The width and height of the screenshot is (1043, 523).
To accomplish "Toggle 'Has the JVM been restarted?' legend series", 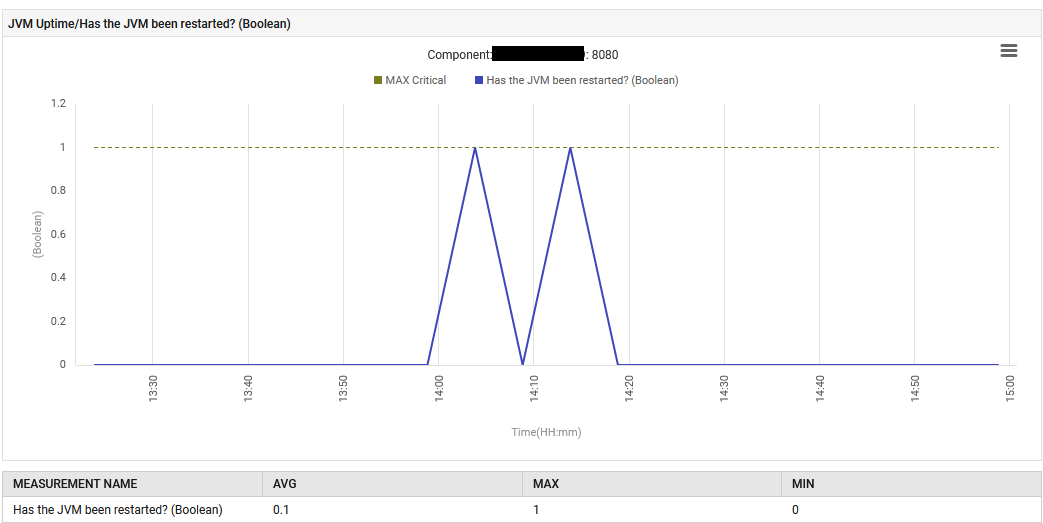I will 577,80.
